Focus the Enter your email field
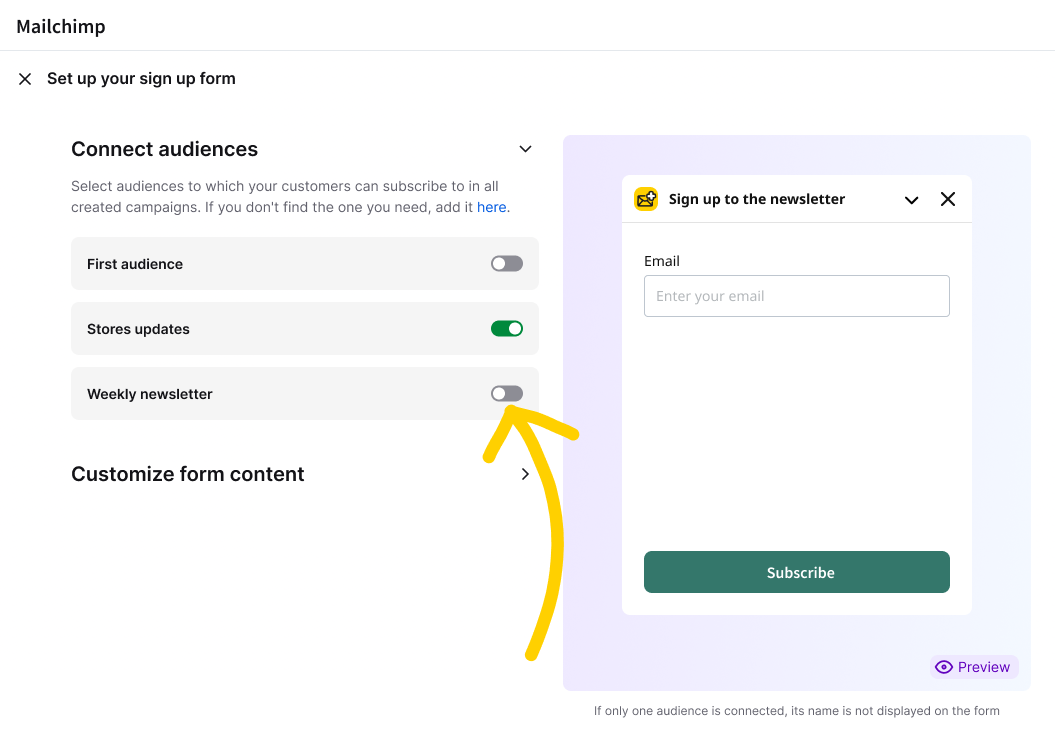The image size is (1055, 743). tap(797, 296)
